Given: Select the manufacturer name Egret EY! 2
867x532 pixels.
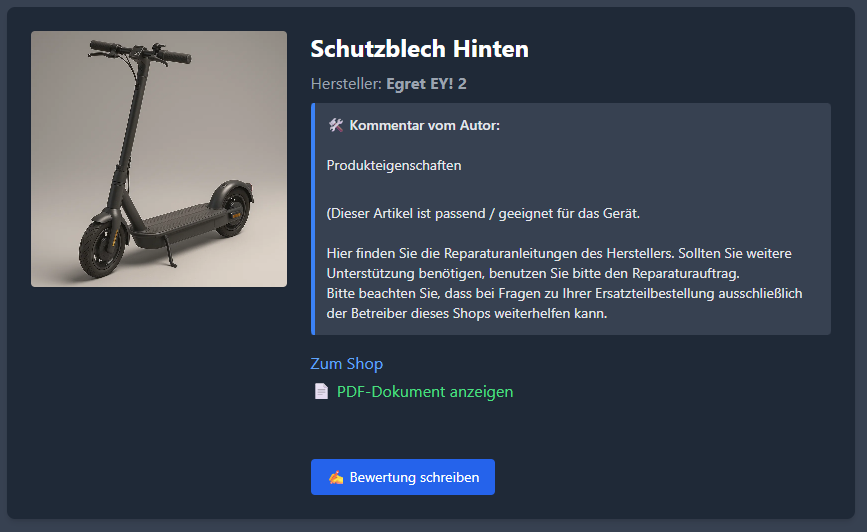Looking at the screenshot, I should click(x=426, y=84).
